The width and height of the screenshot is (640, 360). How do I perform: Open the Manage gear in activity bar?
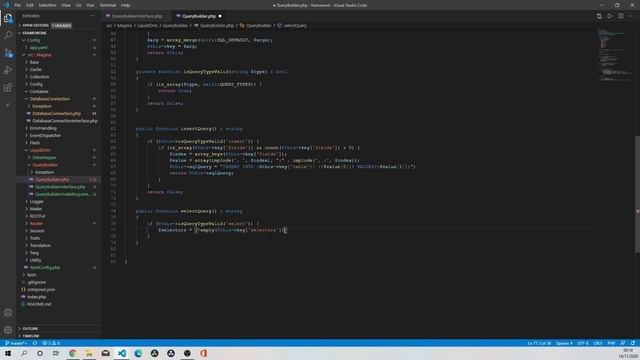coord(8,330)
